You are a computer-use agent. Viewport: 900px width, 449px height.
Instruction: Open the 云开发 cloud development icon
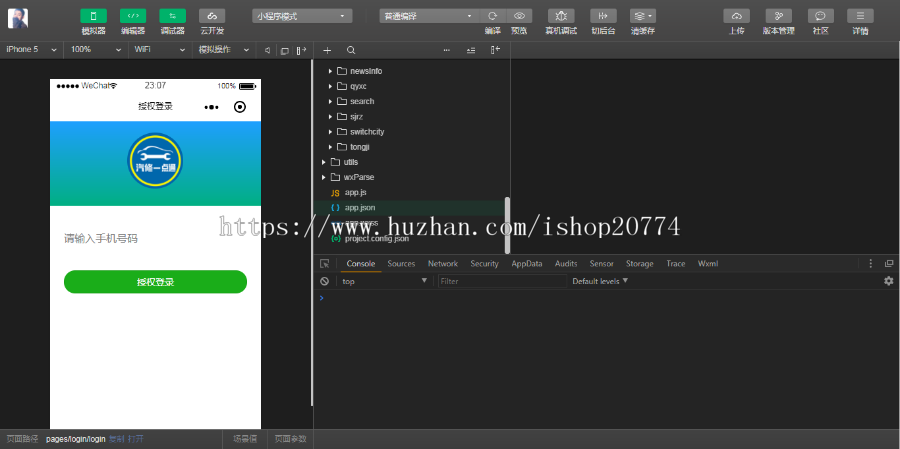[211, 16]
